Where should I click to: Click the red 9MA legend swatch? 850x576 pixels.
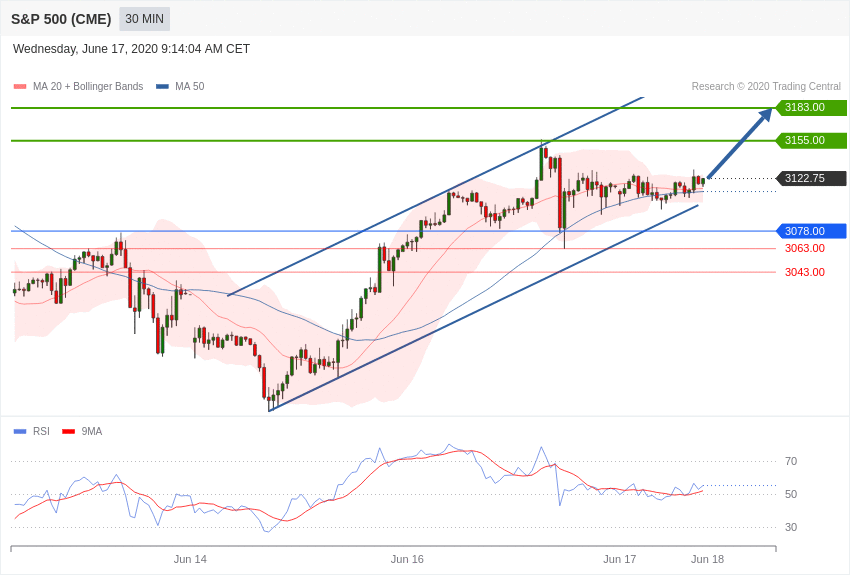pyautogui.click(x=69, y=431)
